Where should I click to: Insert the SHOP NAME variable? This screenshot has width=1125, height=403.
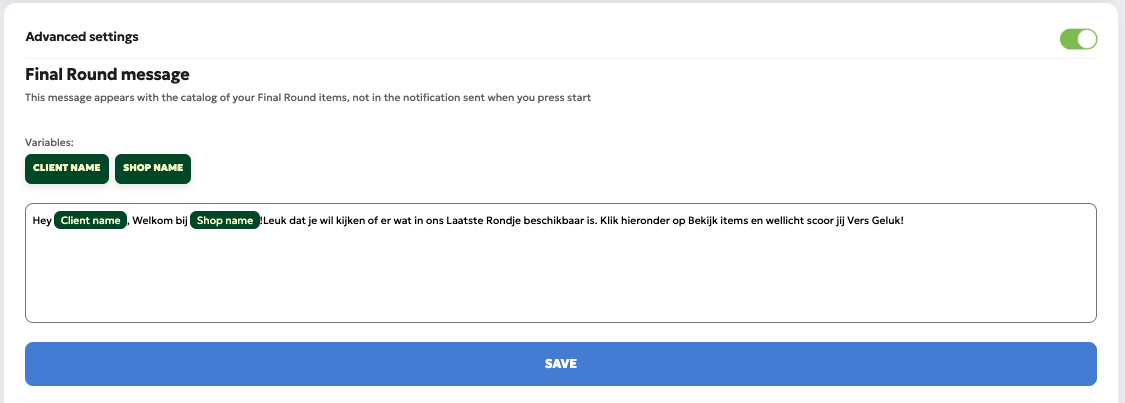click(153, 168)
